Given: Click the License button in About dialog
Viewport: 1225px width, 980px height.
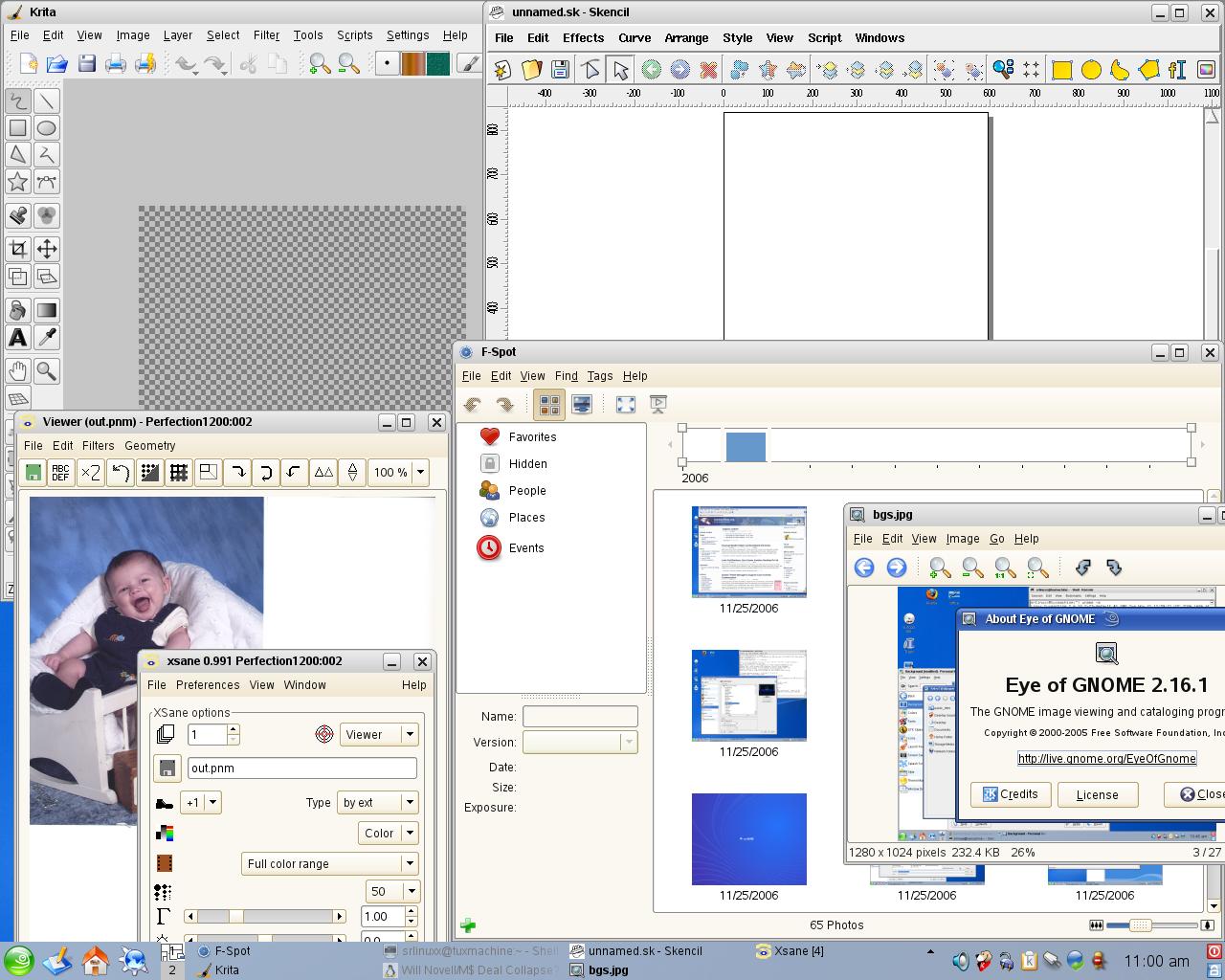Looking at the screenshot, I should click(x=1097, y=794).
